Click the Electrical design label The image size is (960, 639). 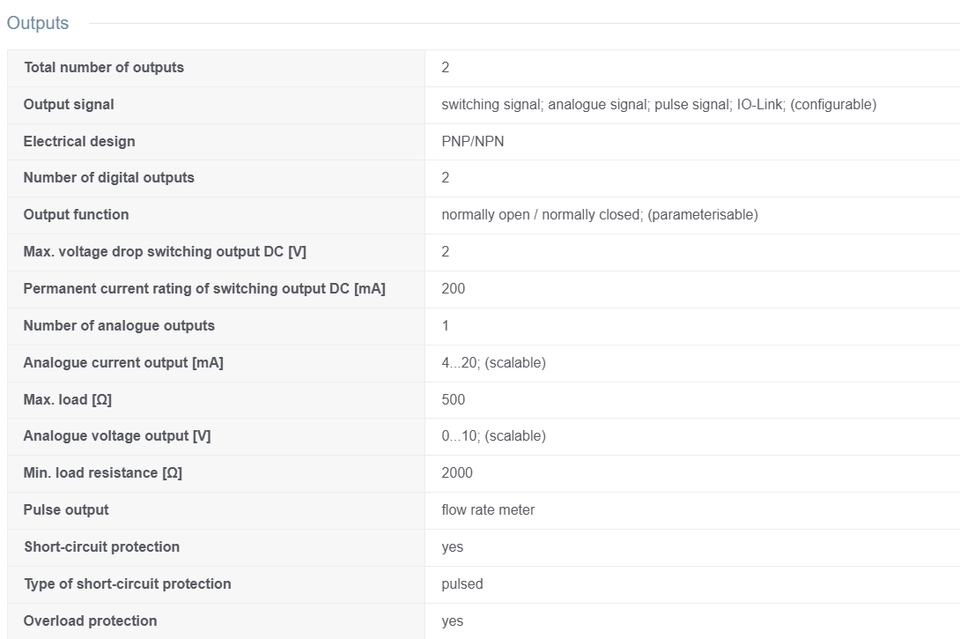[x=79, y=141]
